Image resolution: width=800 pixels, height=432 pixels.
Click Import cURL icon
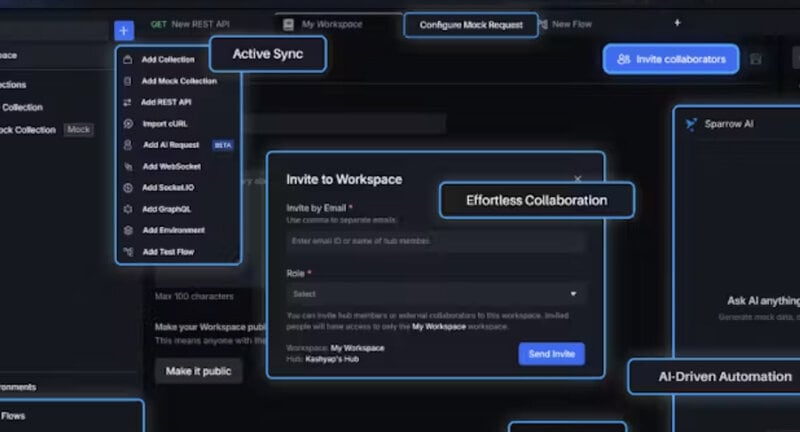[128, 124]
